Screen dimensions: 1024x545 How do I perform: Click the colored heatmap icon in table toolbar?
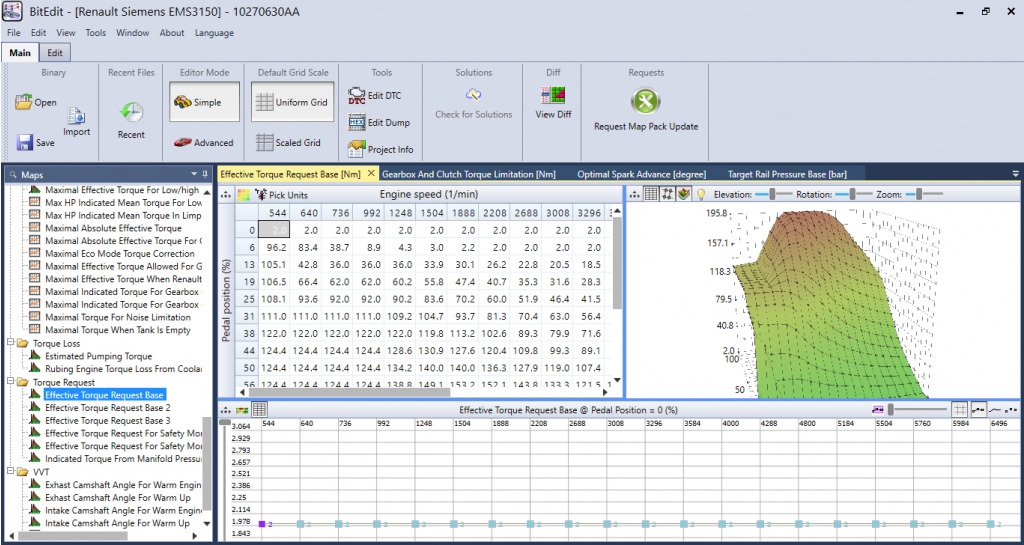[244, 195]
